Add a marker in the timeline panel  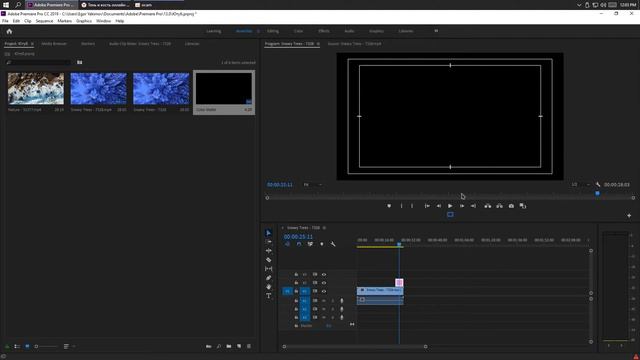click(322, 244)
